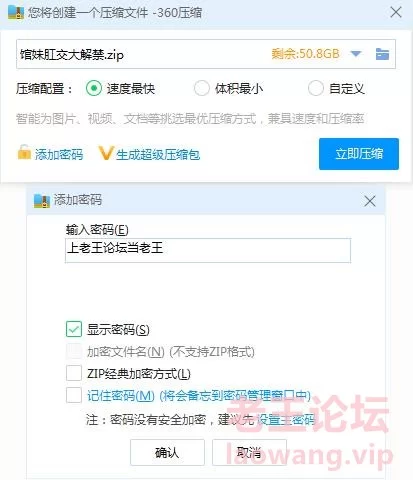Open the 添加密码 link
The width and height of the screenshot is (413, 480).
[59, 154]
